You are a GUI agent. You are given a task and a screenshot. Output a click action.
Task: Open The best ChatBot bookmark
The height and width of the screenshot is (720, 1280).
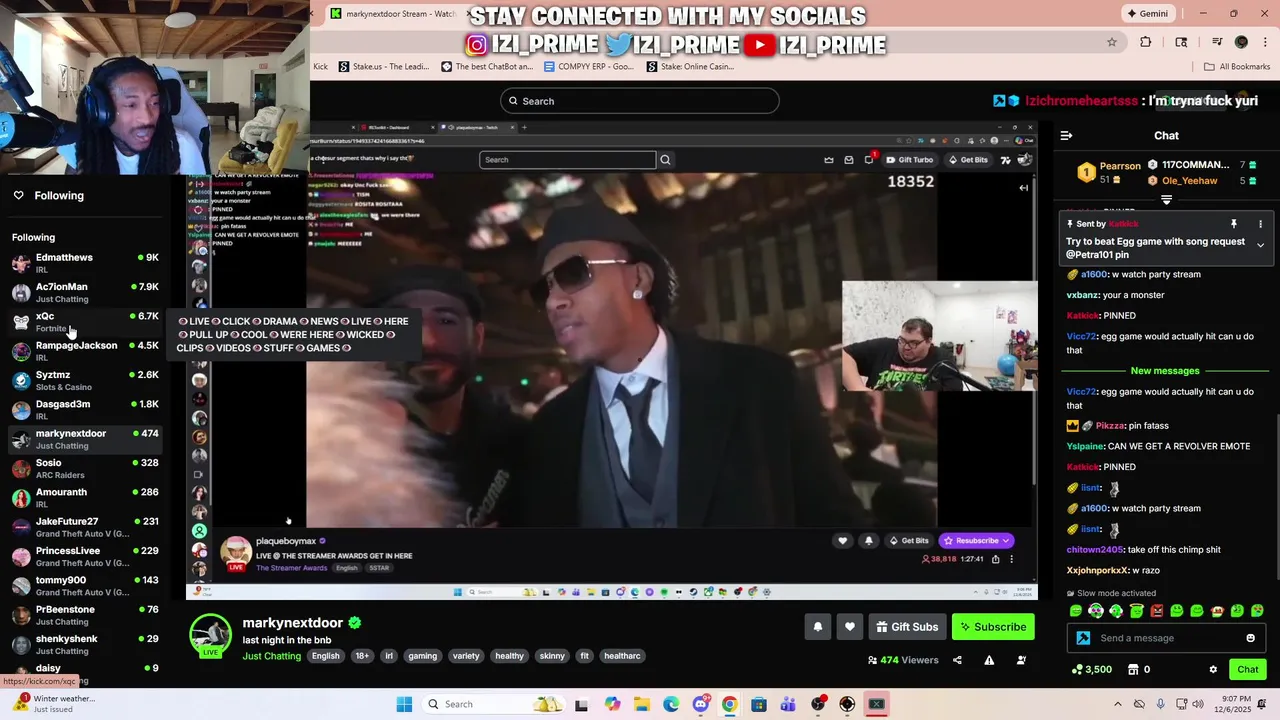click(487, 67)
